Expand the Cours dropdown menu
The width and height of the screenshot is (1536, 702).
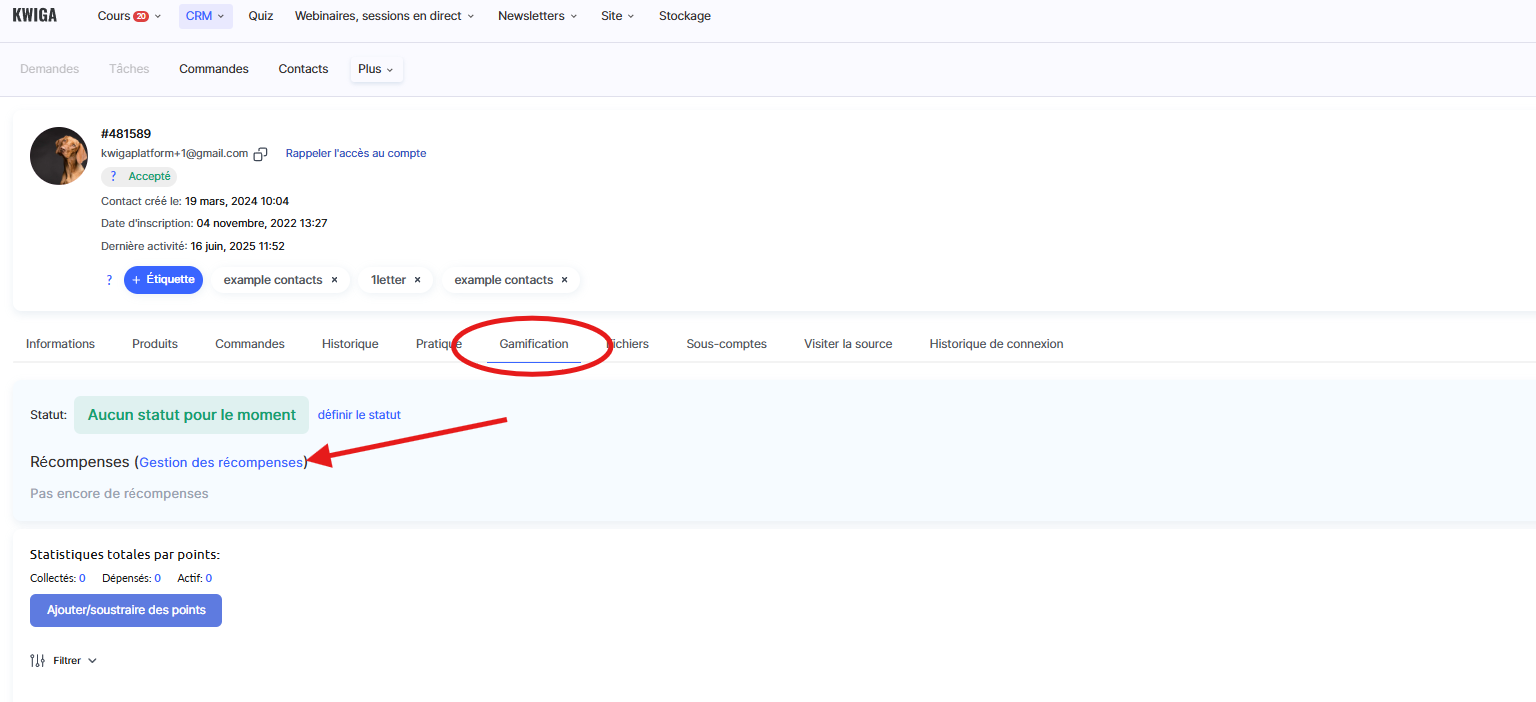pyautogui.click(x=123, y=16)
